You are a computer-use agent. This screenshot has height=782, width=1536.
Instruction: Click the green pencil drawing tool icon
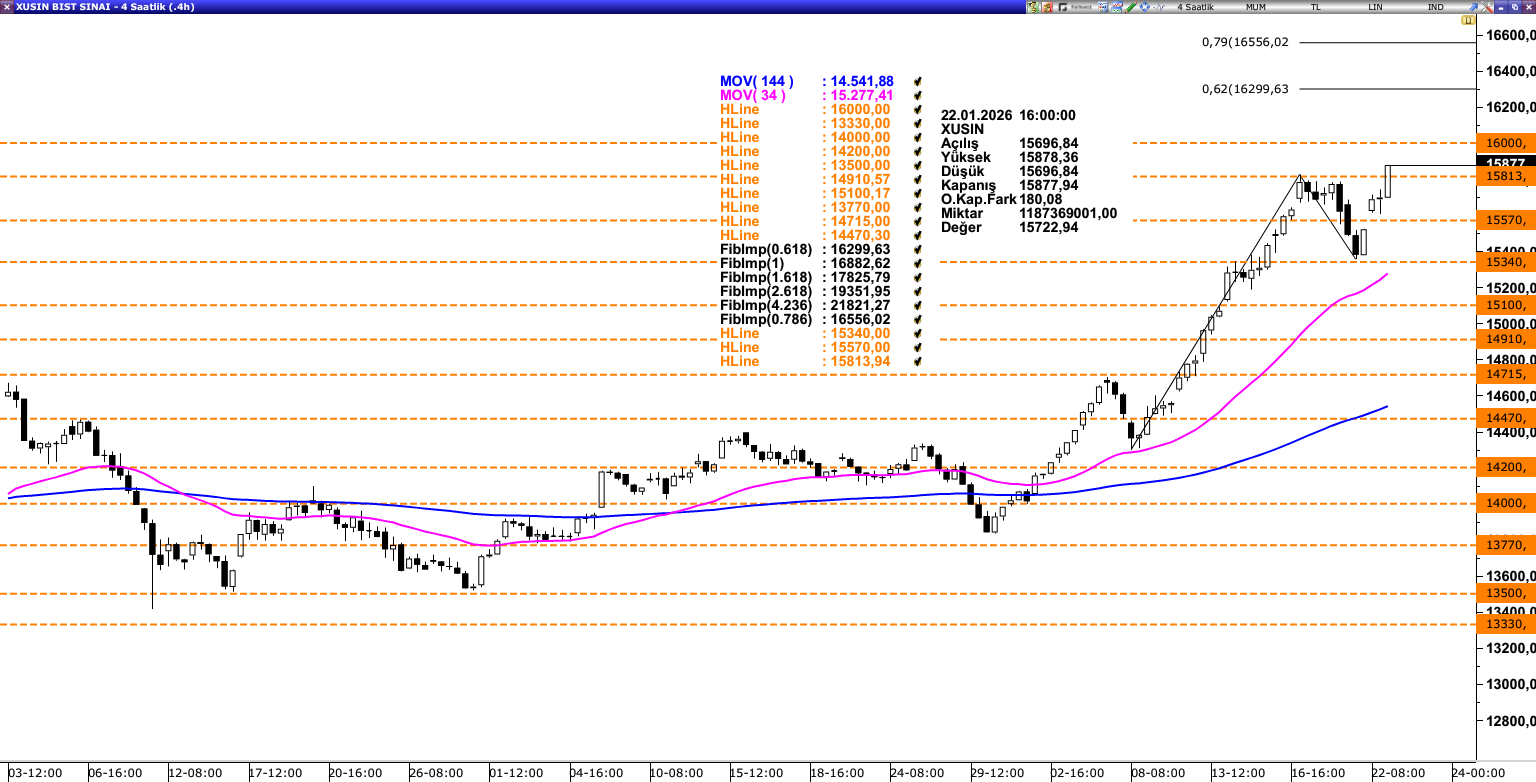1130,7
